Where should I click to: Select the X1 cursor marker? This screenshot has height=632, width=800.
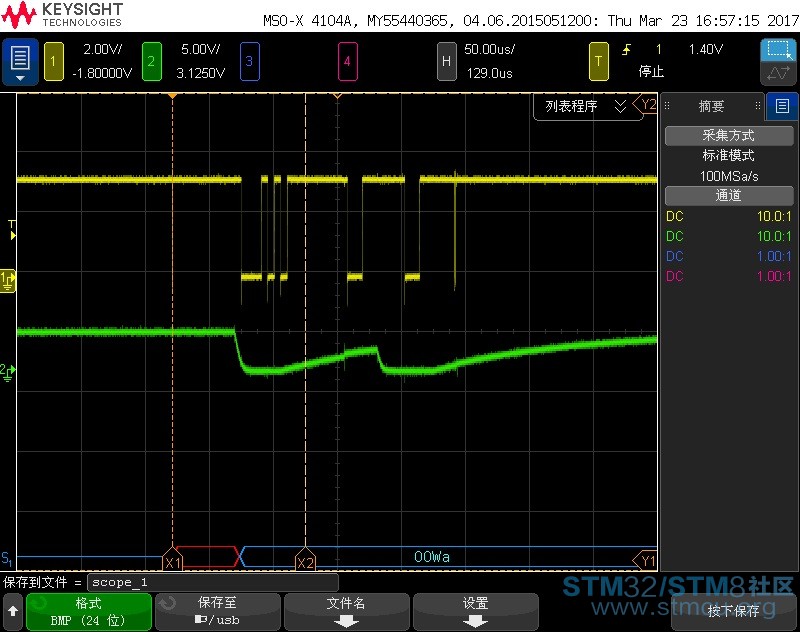[172, 559]
